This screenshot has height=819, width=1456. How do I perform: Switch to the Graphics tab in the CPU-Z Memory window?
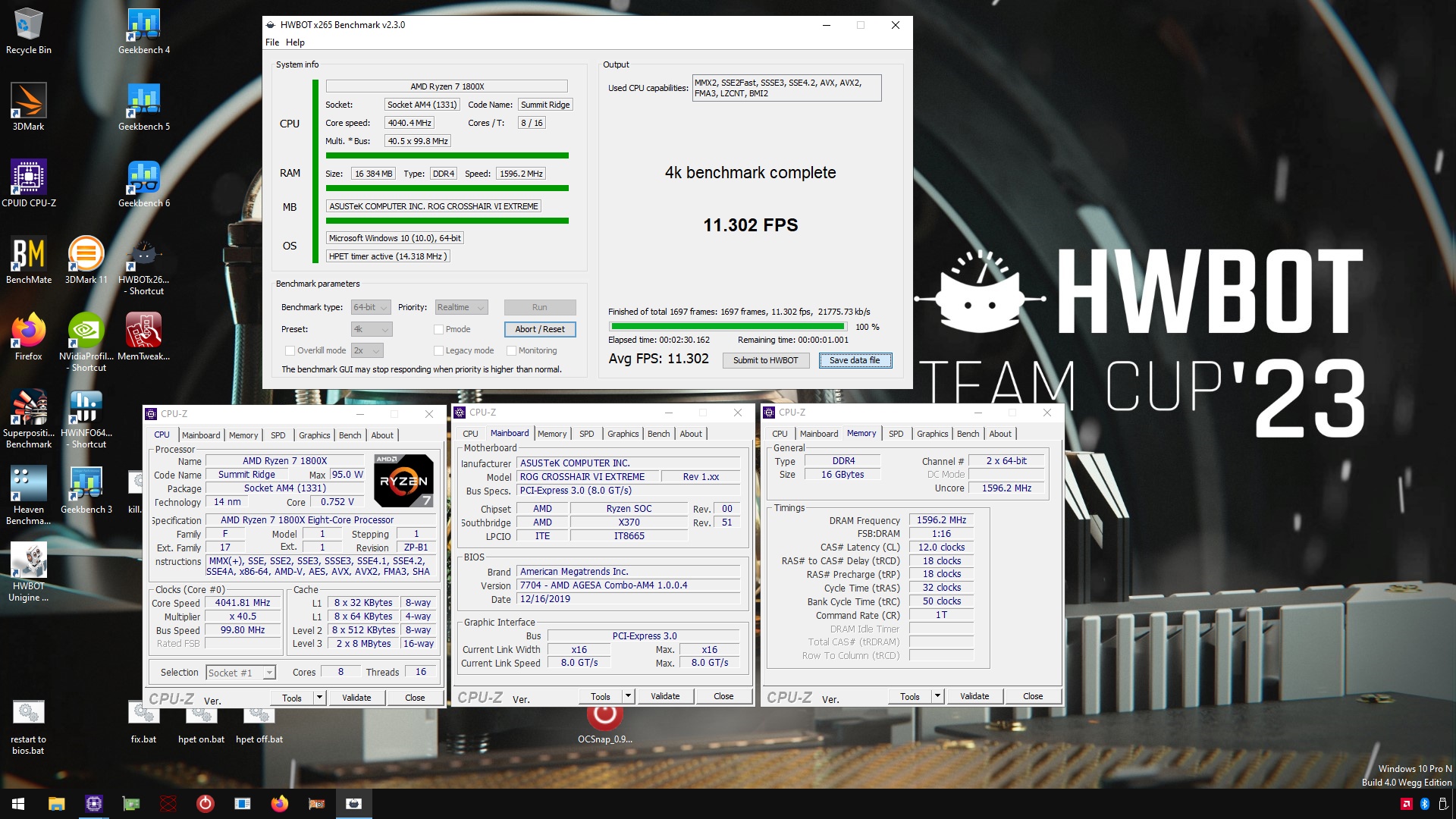point(933,434)
